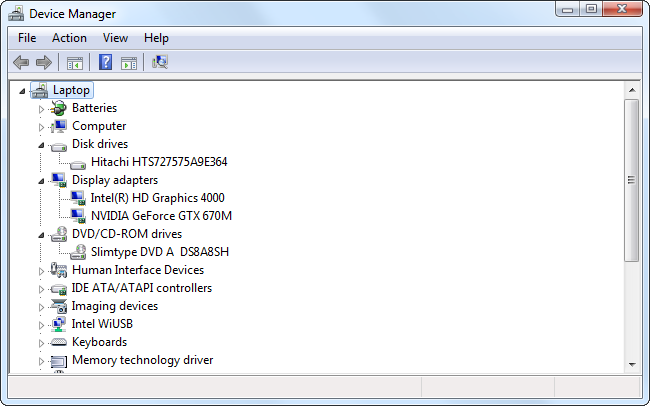Select the Laptop tree label
This screenshot has width=650, height=406.
pos(71,90)
